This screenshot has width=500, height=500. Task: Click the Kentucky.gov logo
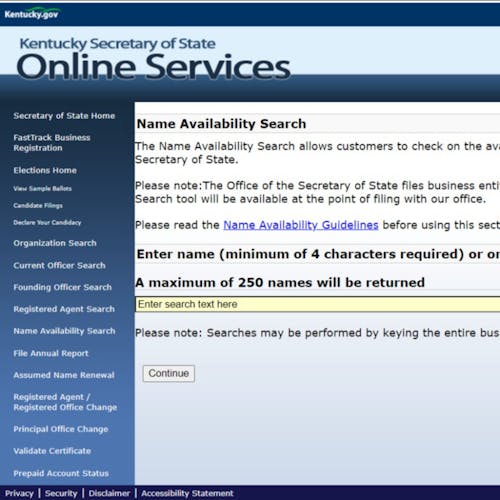[x=31, y=13]
